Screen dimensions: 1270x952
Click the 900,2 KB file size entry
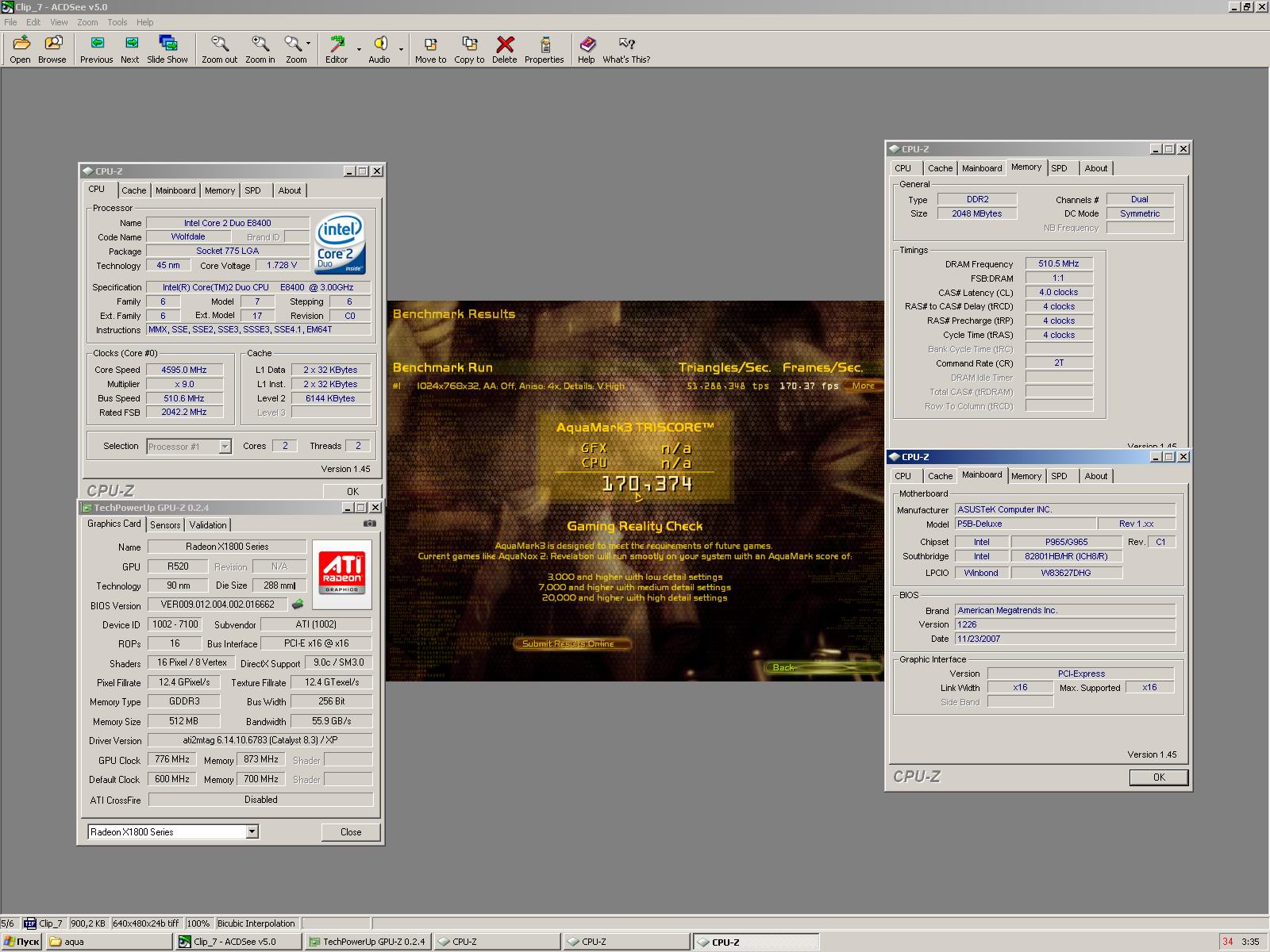pyautogui.click(x=88, y=923)
